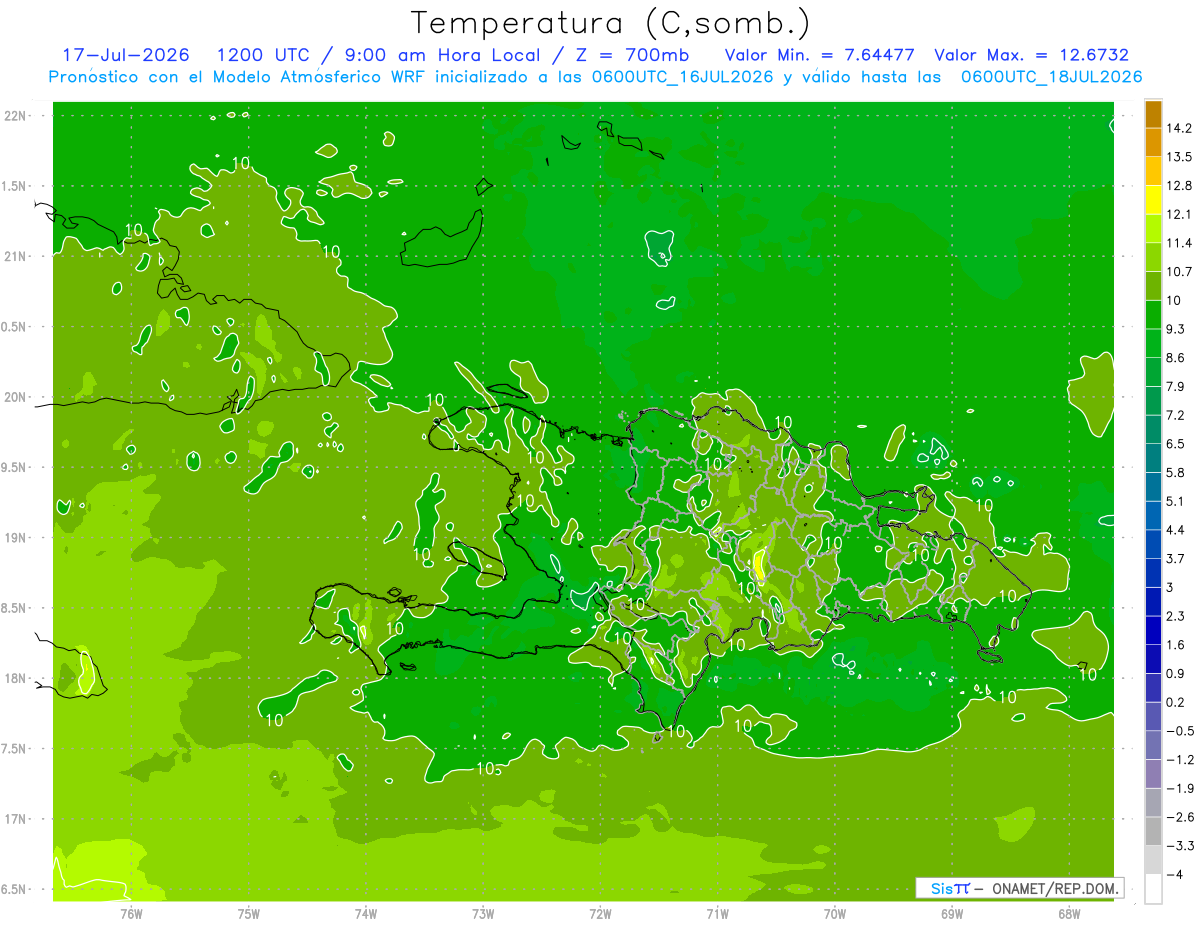
Task: Click the '71W' longitude label
Action: pos(717,914)
